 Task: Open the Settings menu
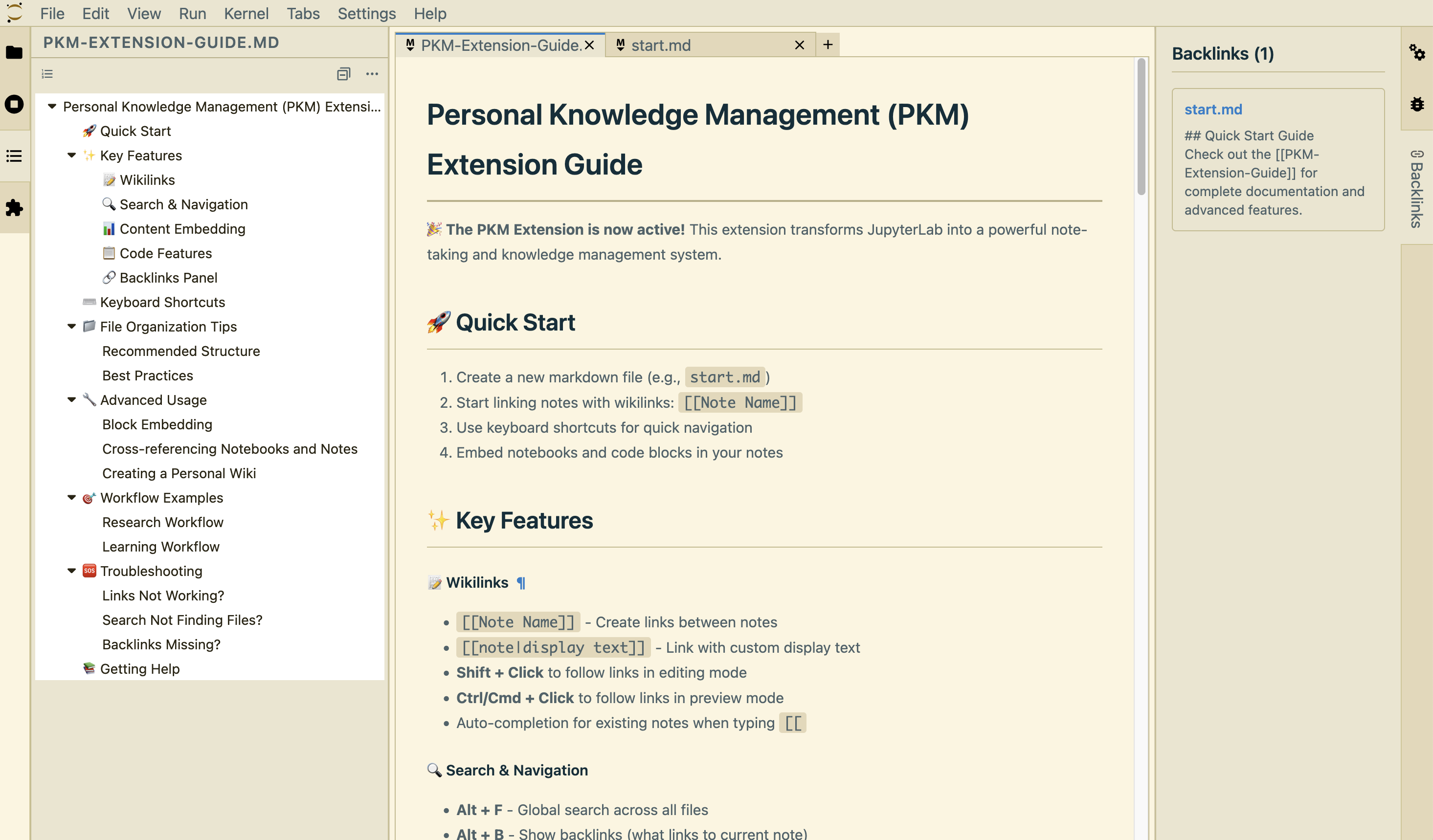pos(367,13)
